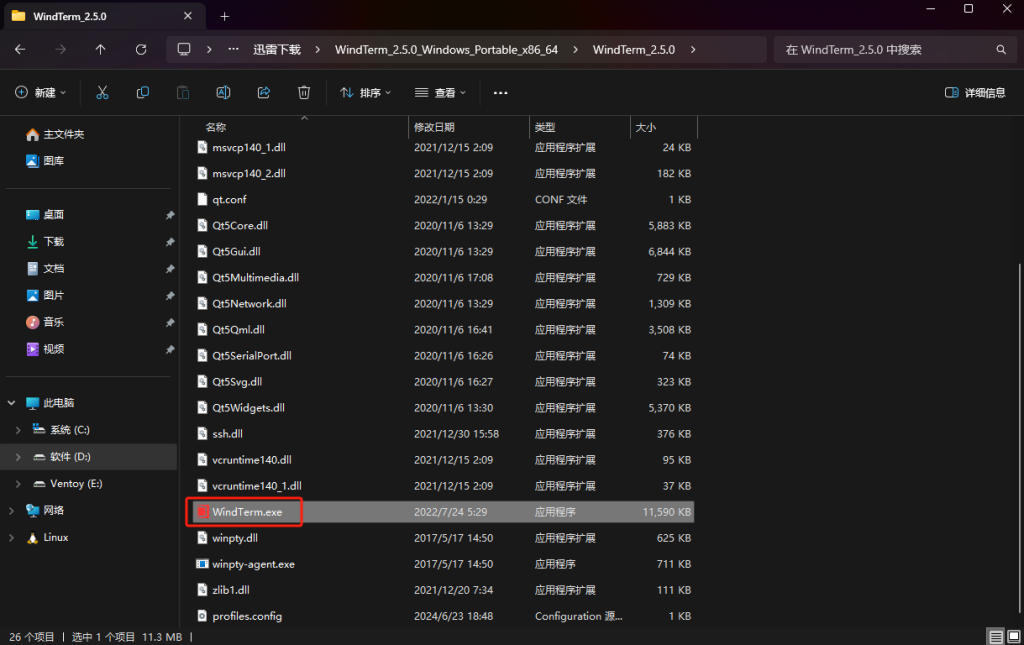Click the Refresh button in navigation bar
The height and width of the screenshot is (645, 1024).
click(x=141, y=49)
